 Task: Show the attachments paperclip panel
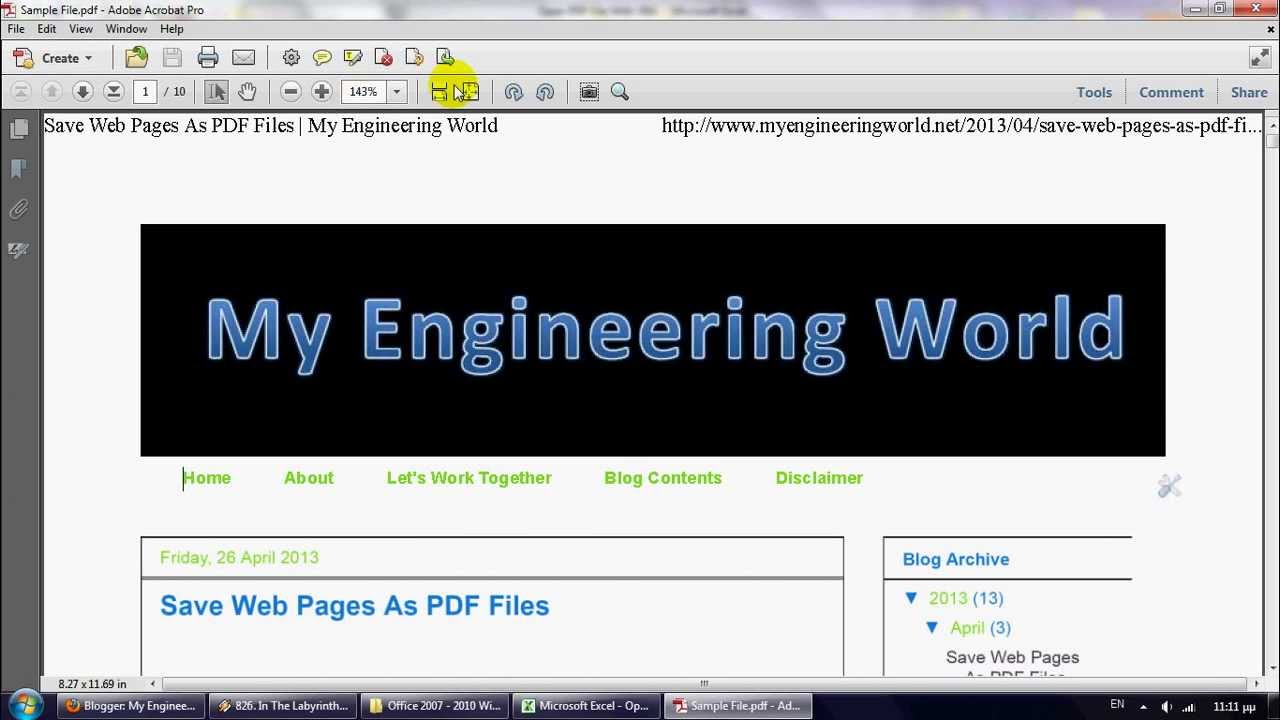click(18, 209)
